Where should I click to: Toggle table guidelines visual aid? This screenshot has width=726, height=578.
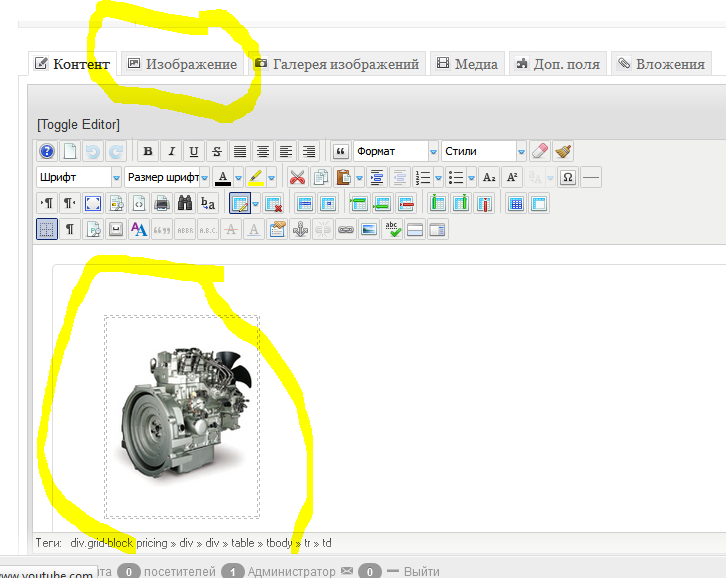pyautogui.click(x=47, y=229)
